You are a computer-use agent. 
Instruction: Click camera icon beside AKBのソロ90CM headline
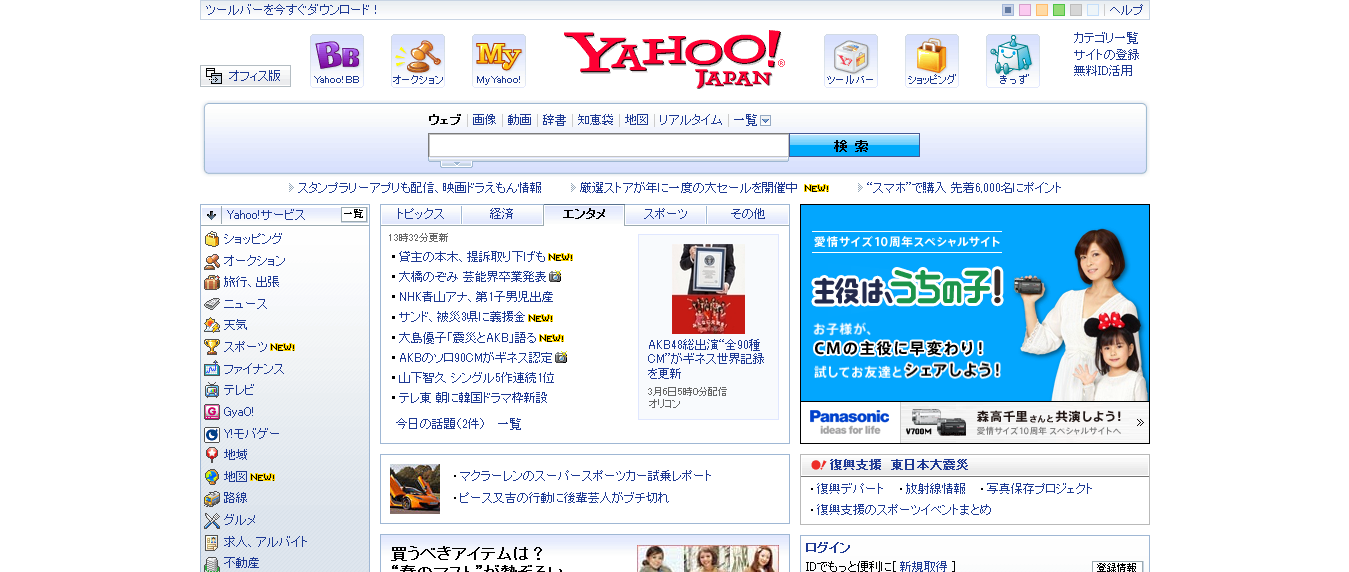pos(561,358)
